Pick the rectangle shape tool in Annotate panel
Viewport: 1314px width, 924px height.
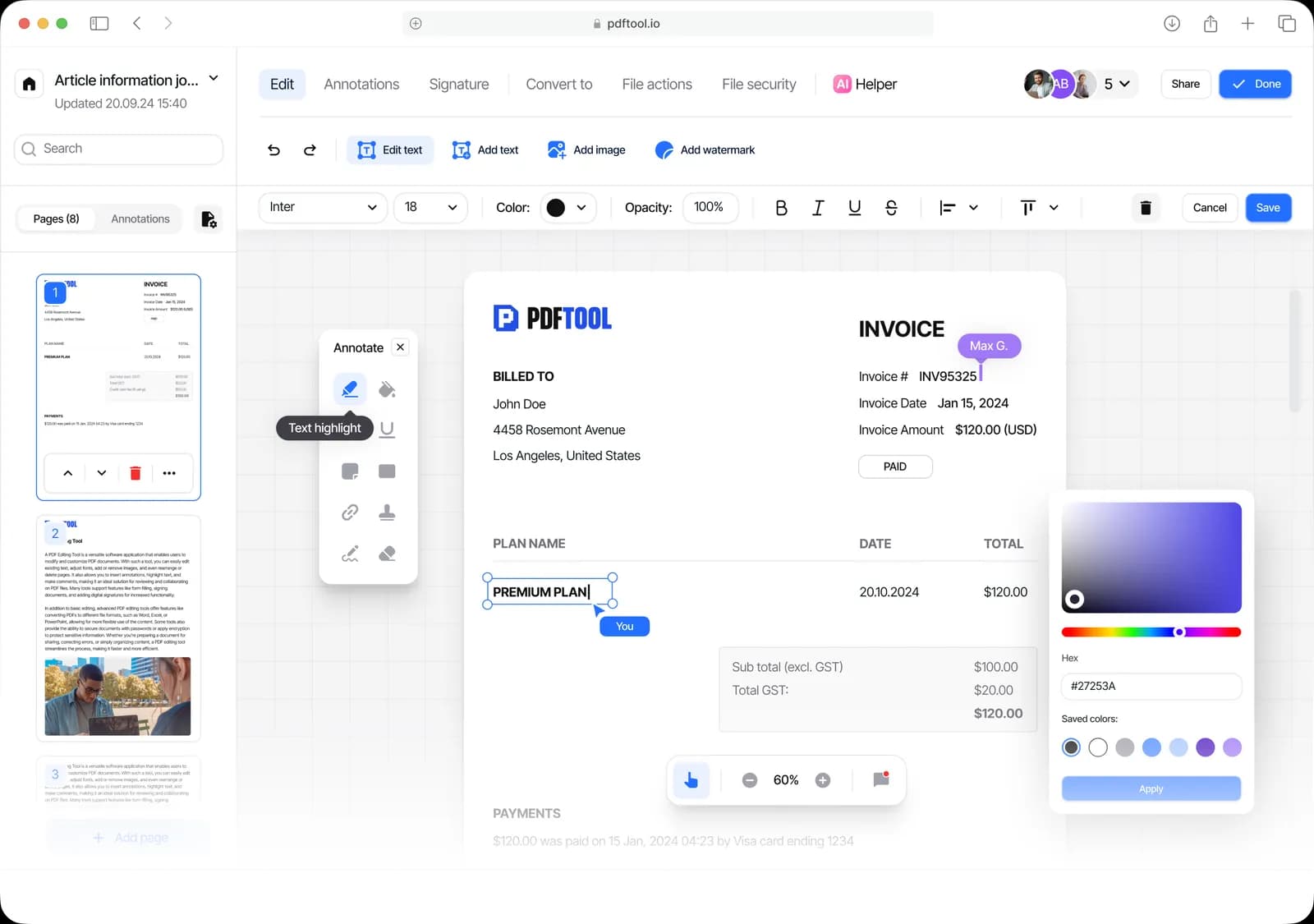click(387, 471)
